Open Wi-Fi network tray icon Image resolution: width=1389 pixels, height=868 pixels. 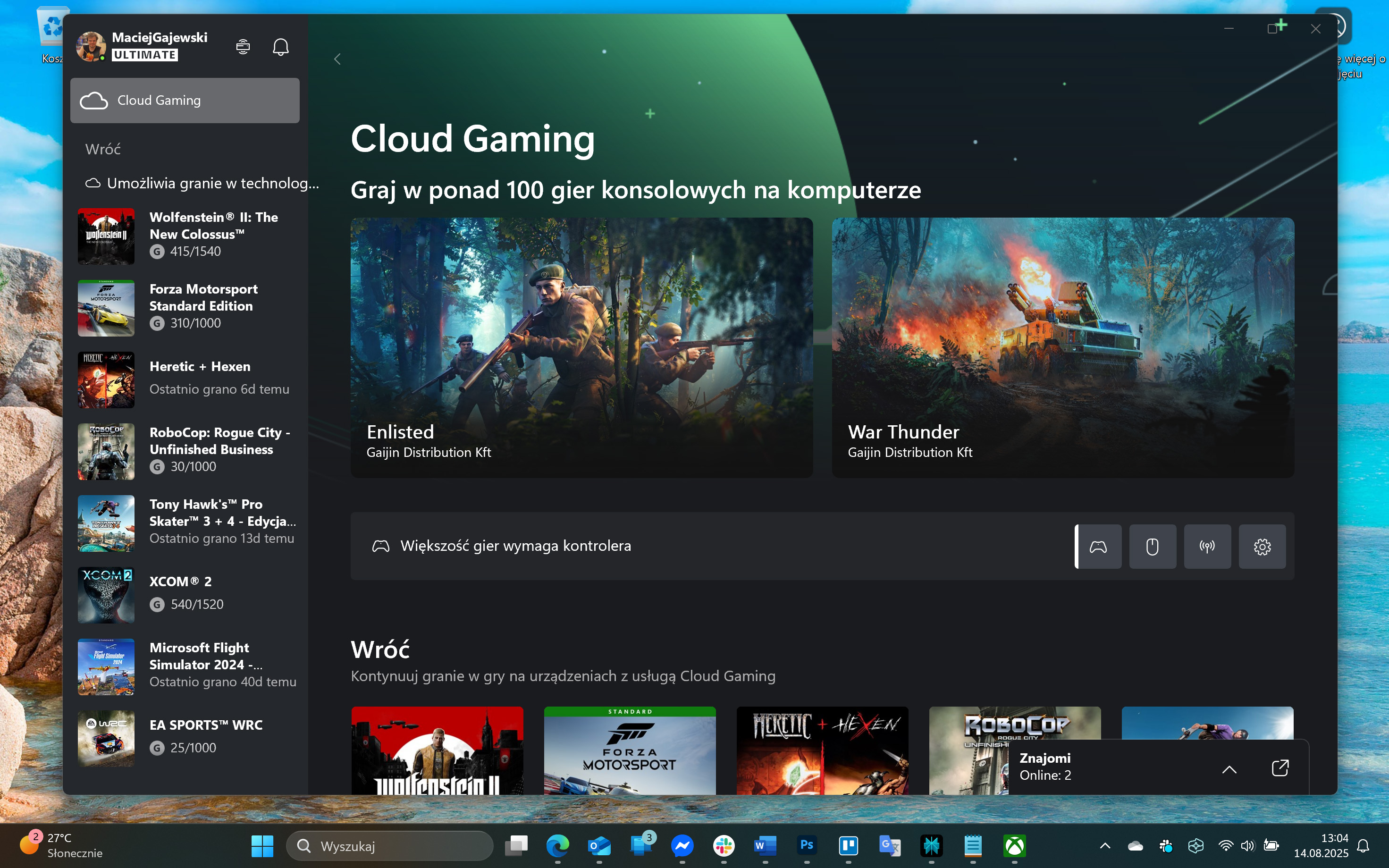[1225, 846]
